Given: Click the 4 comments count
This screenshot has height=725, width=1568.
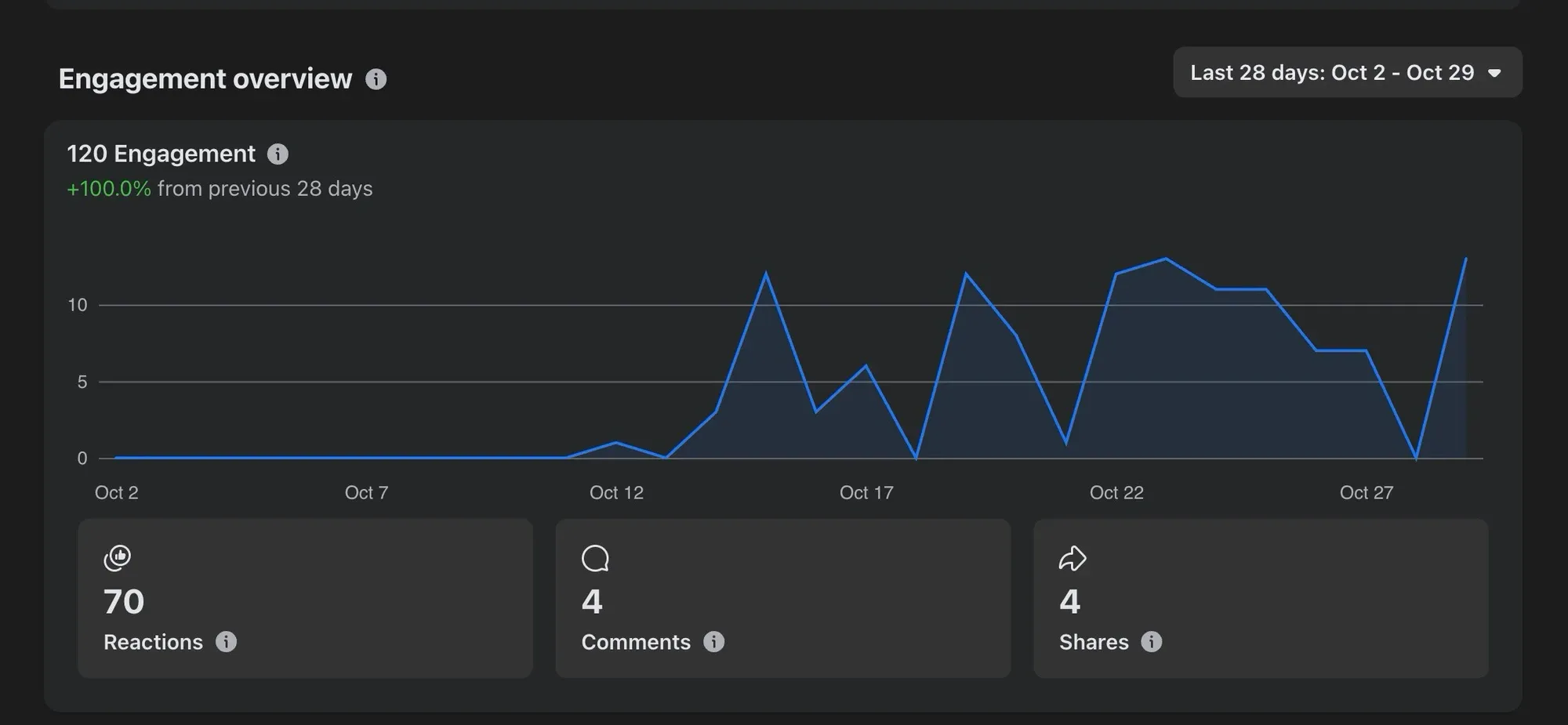Looking at the screenshot, I should point(592,602).
